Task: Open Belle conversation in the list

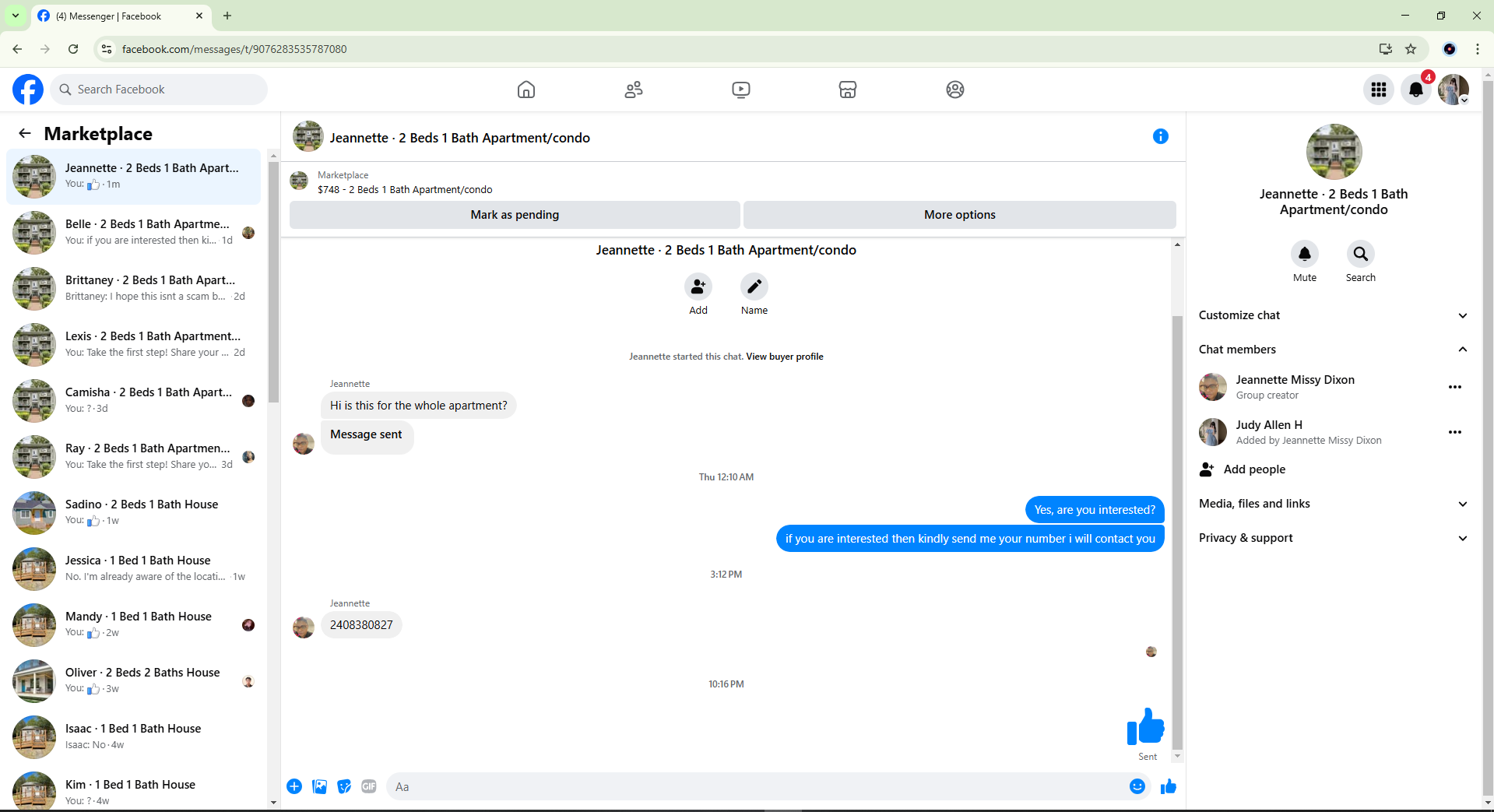Action: pyautogui.click(x=134, y=233)
